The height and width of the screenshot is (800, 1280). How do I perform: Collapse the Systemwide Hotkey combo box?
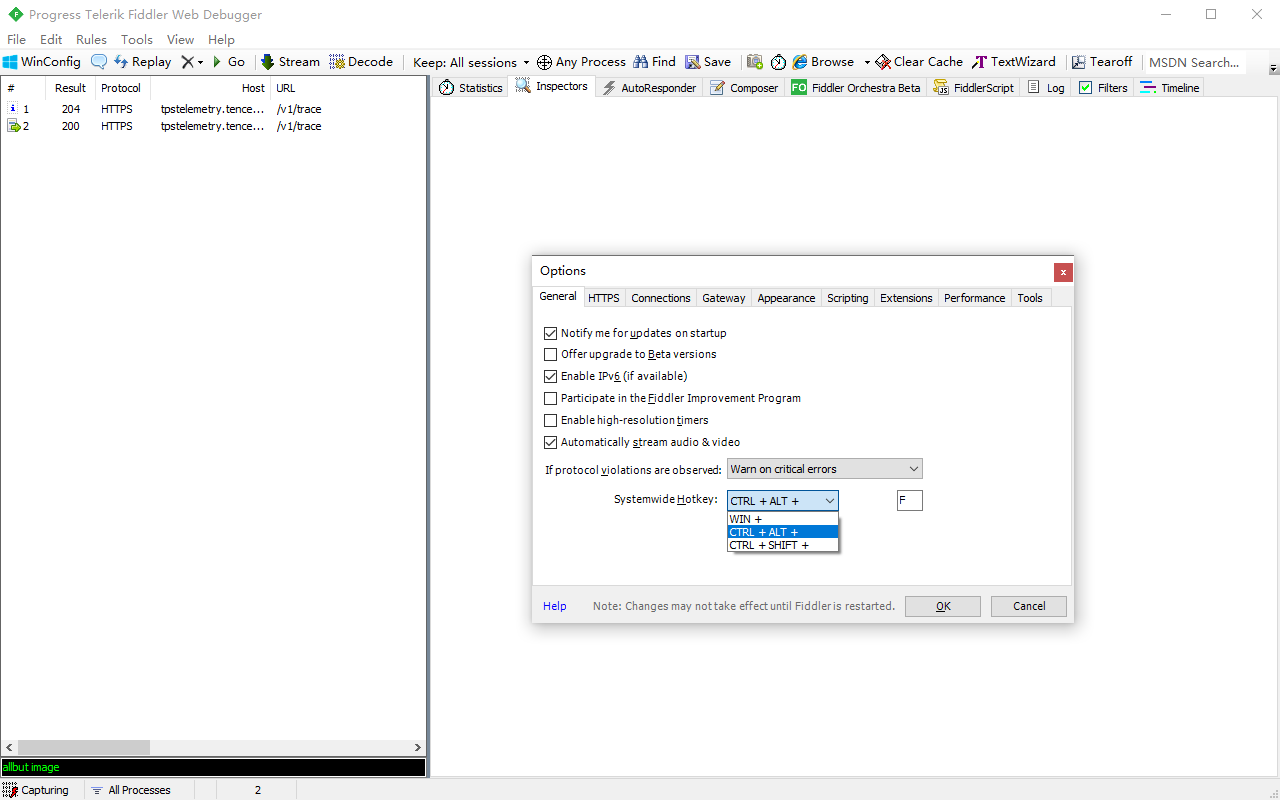(782, 501)
